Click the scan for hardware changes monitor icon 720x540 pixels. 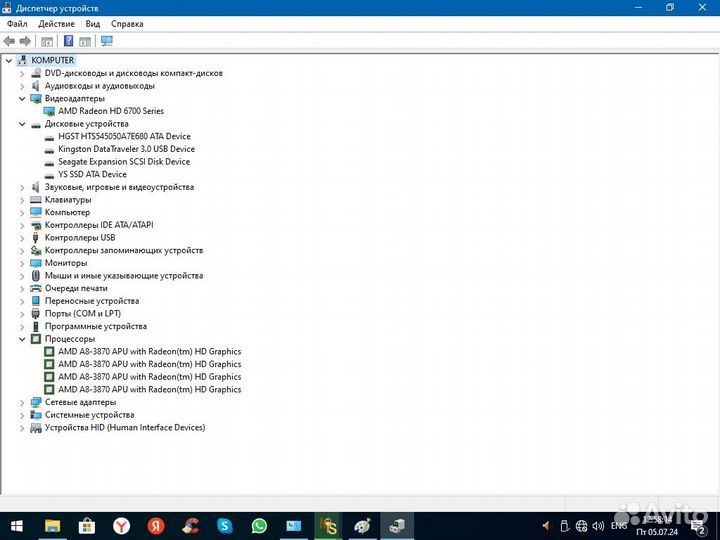click(107, 41)
